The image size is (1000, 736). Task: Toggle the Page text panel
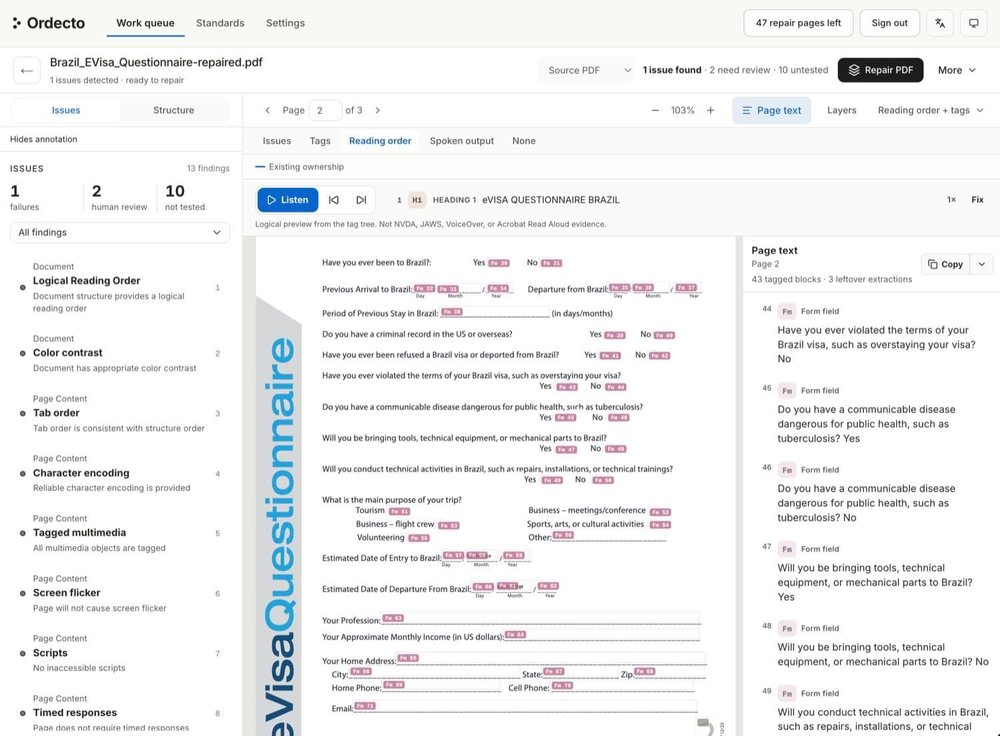pos(772,110)
